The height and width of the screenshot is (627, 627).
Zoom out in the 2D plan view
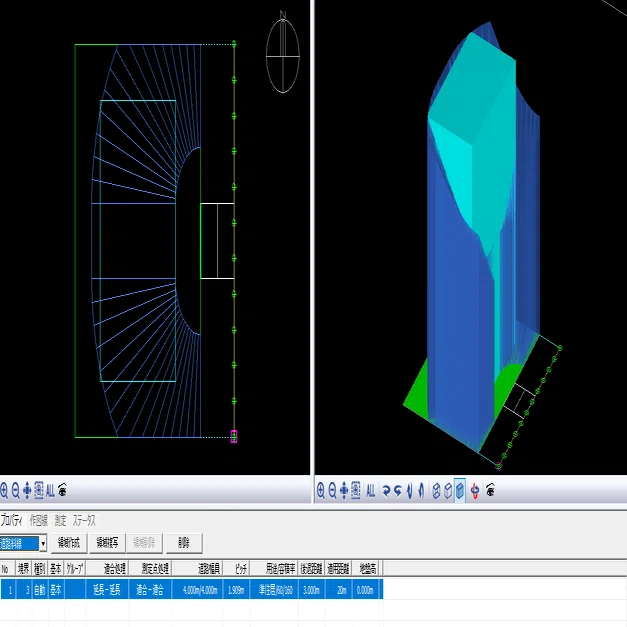click(x=16, y=490)
